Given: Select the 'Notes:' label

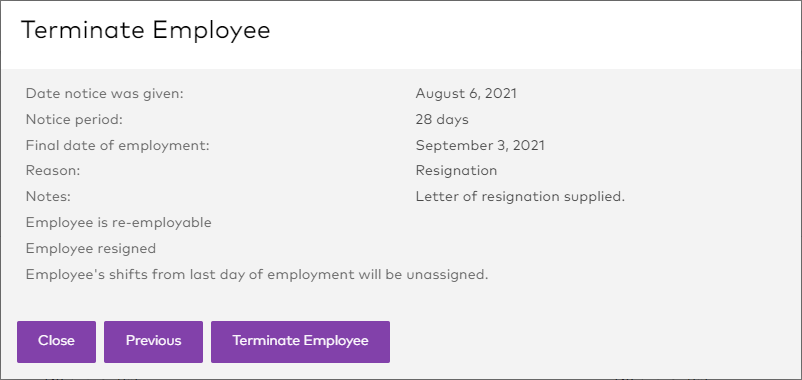Looking at the screenshot, I should coord(48,196).
